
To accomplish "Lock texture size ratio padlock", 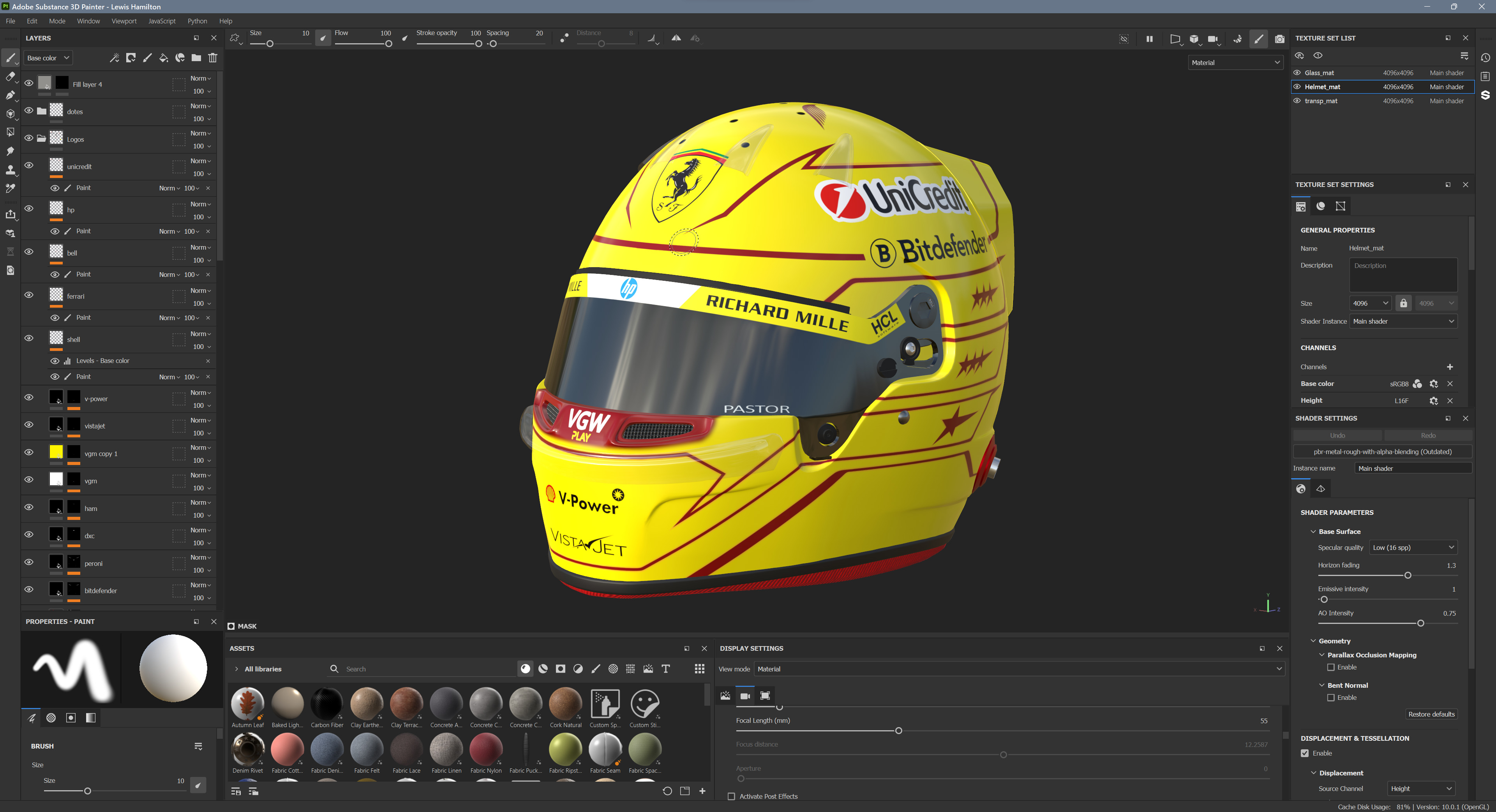I will 1404,303.
